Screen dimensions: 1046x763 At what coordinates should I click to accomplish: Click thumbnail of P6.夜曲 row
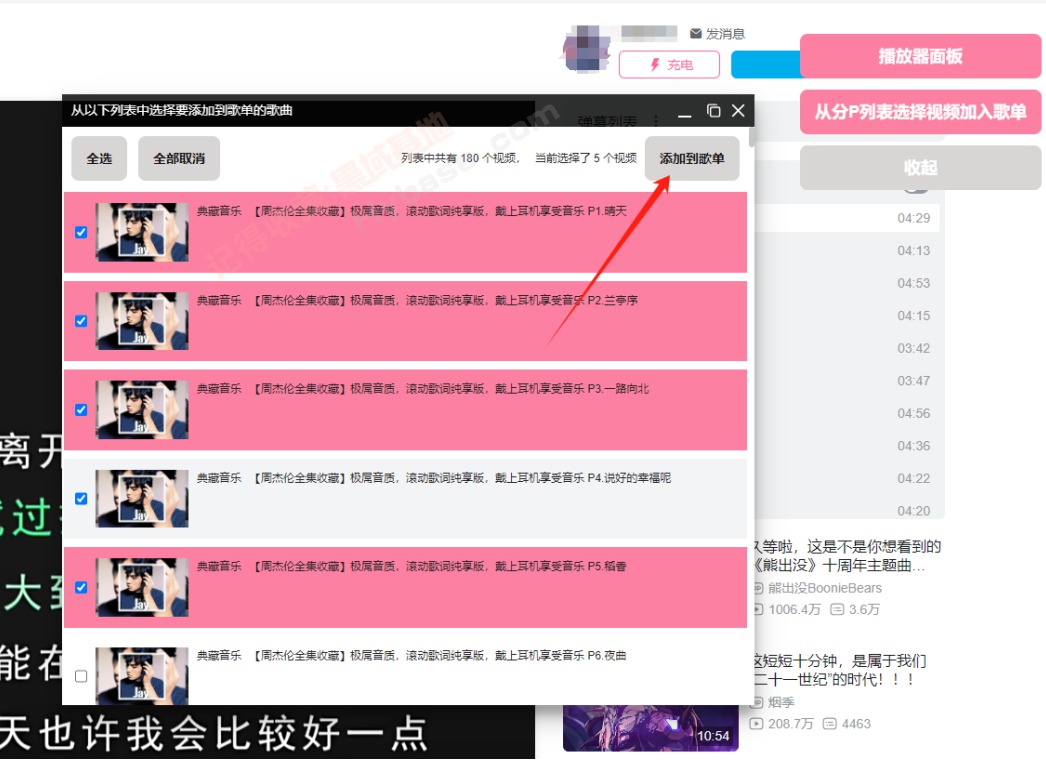point(142,676)
